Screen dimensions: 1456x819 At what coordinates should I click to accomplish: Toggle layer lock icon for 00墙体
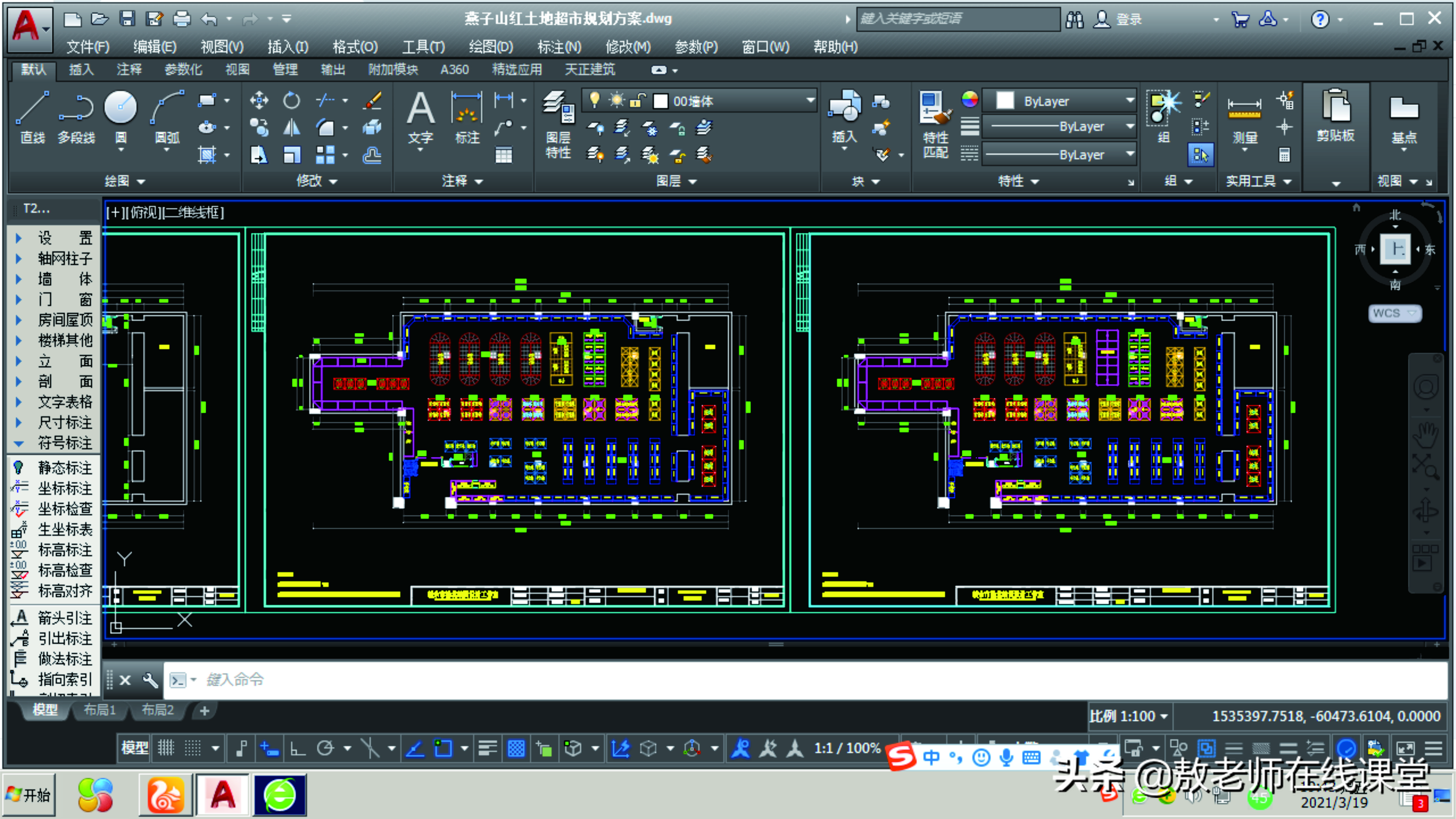[638, 101]
